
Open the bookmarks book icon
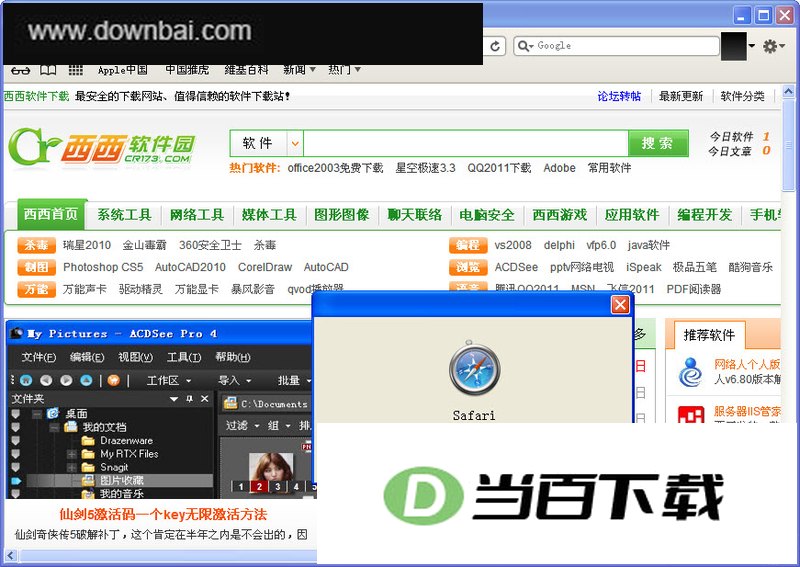[48, 70]
